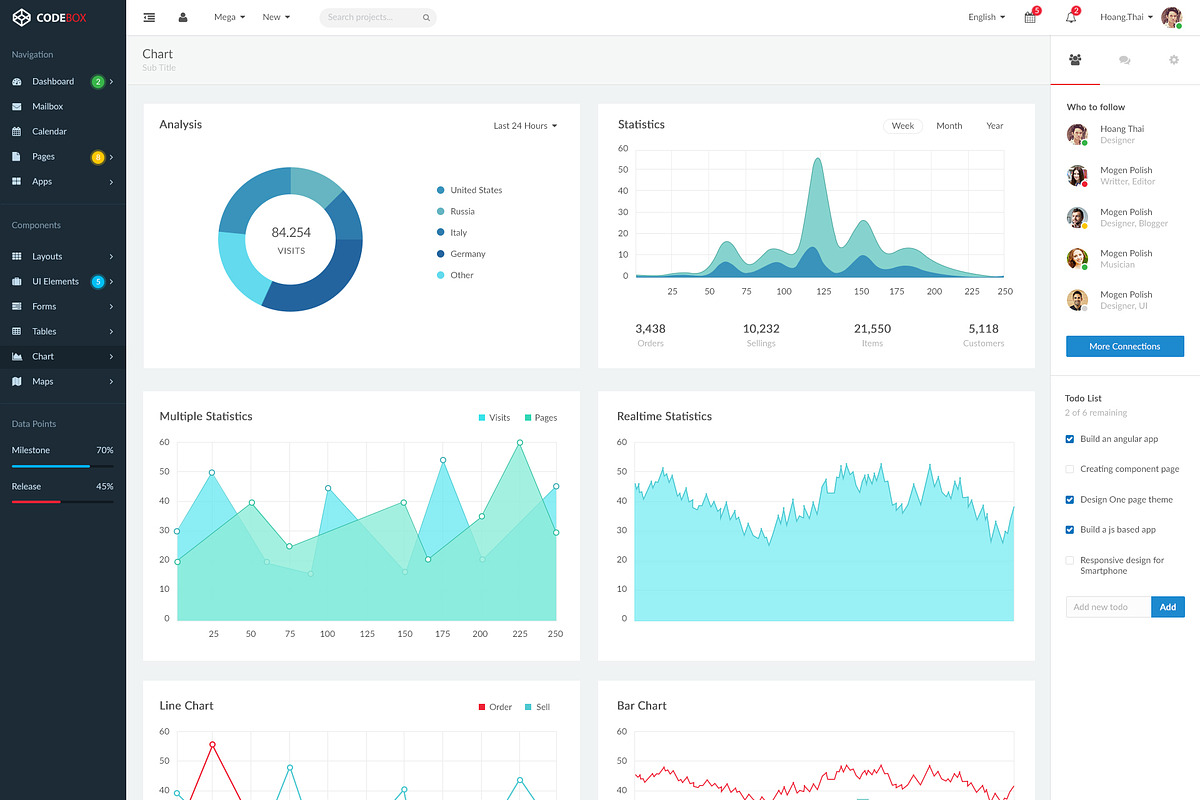Click the 'Add new todo' input field
The image size is (1200, 800).
1105,606
